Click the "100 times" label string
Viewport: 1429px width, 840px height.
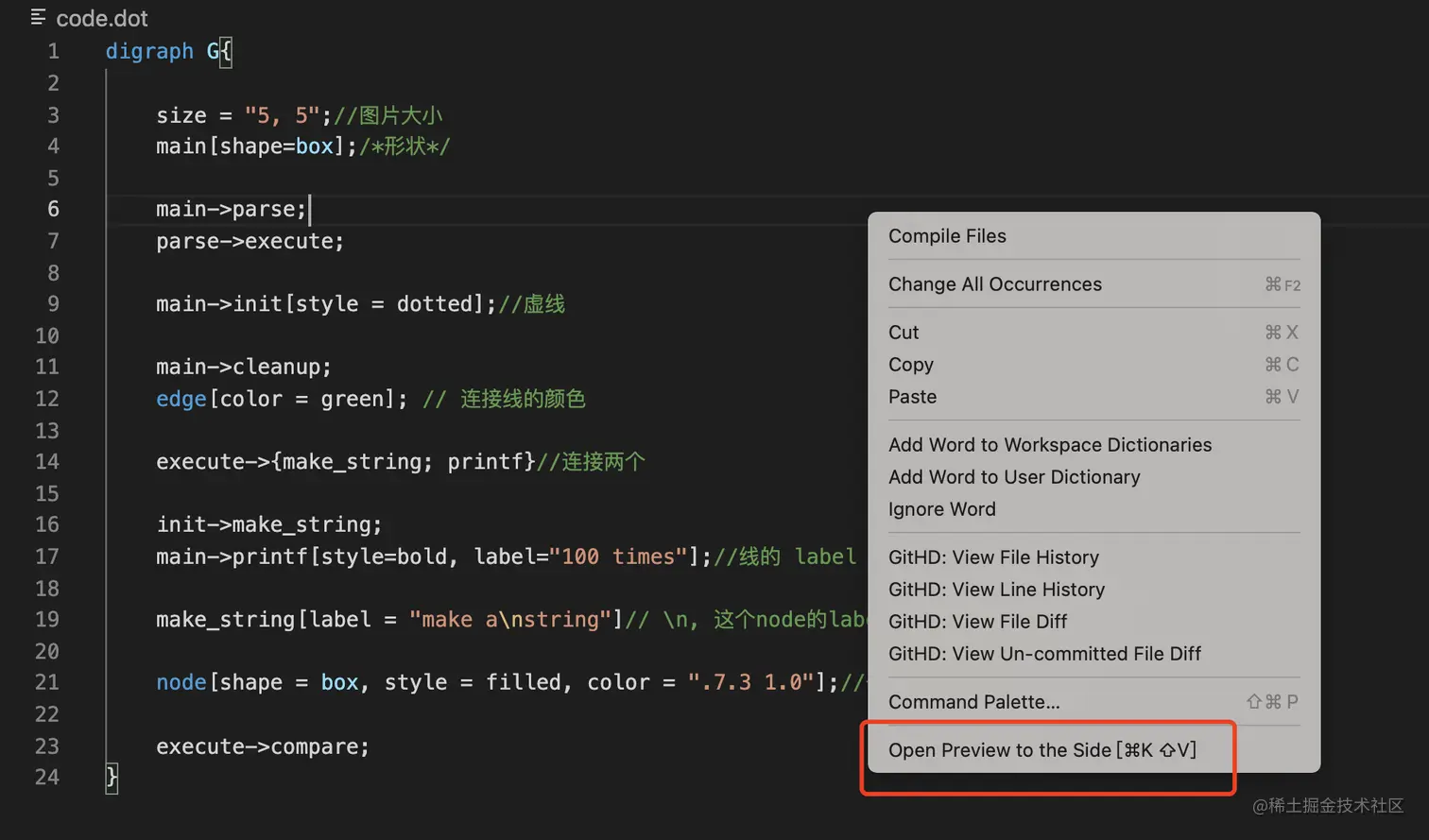(618, 557)
